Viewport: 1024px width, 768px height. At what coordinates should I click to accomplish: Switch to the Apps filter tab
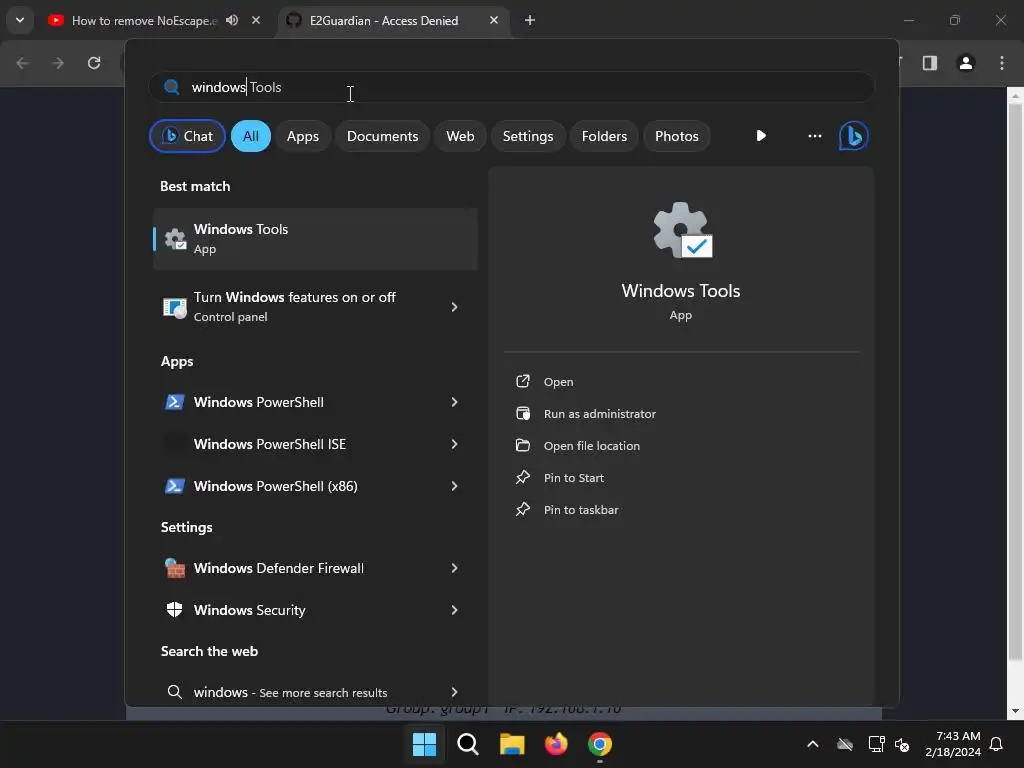302,136
